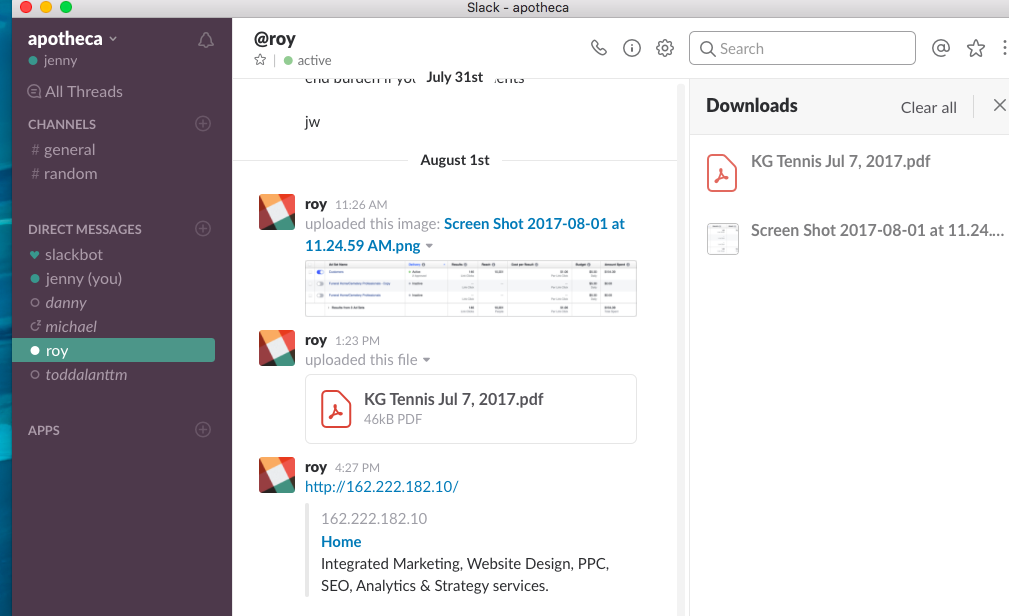Open All Threads view
The image size is (1009, 616).
[75, 91]
